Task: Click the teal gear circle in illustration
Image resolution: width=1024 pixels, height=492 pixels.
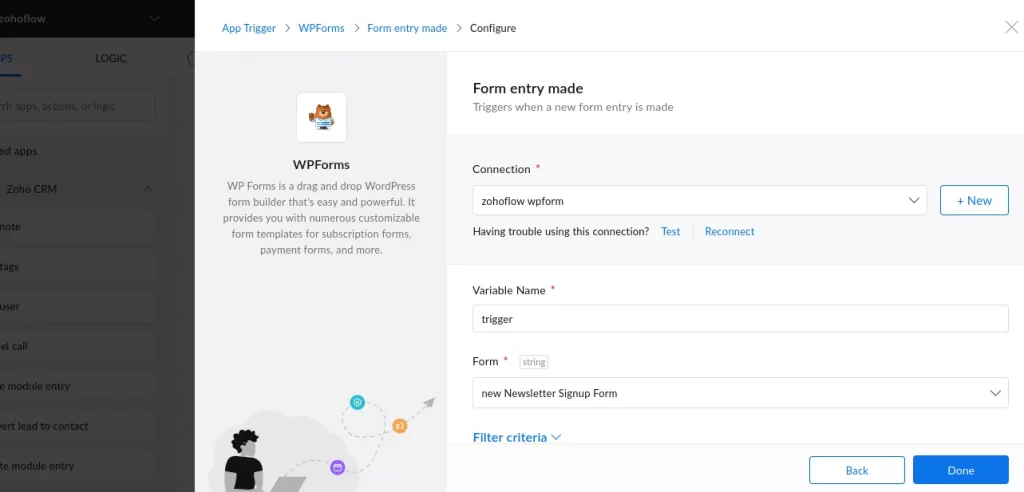Action: (x=357, y=402)
